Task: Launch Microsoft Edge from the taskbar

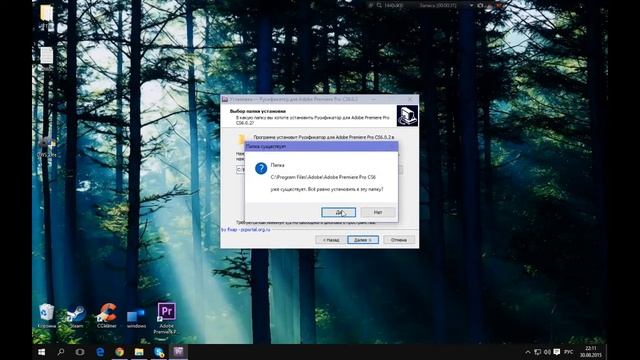Action: (x=100, y=351)
